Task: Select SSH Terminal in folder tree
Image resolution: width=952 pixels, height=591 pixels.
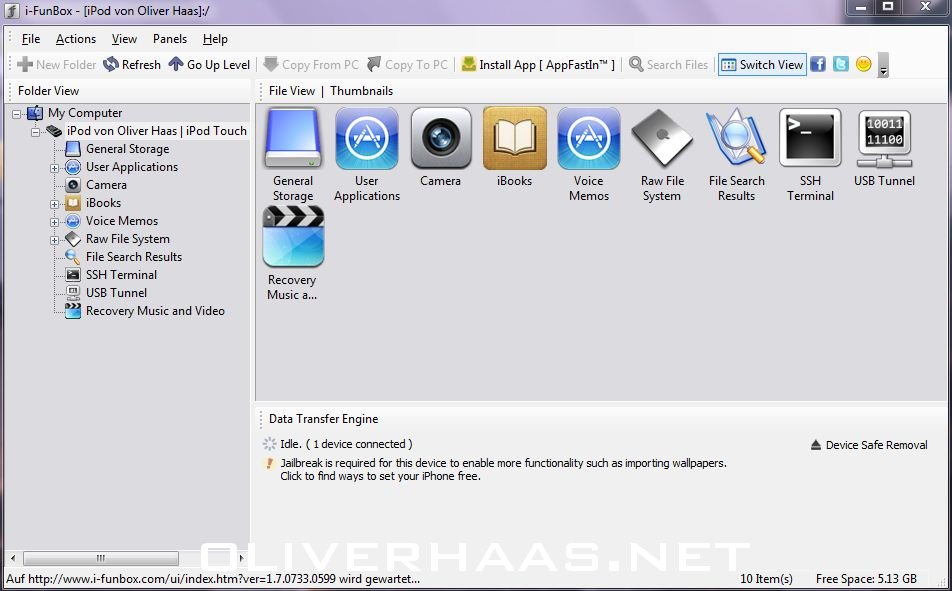Action: point(121,275)
